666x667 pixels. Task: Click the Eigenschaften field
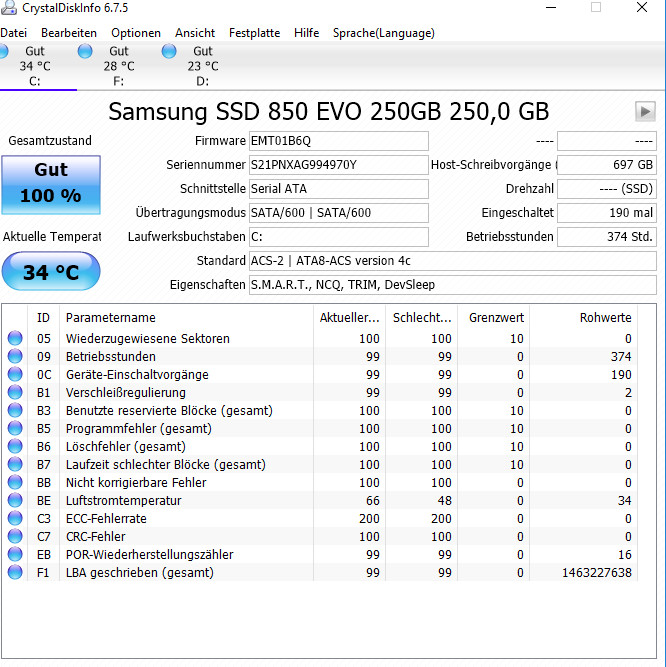(453, 285)
